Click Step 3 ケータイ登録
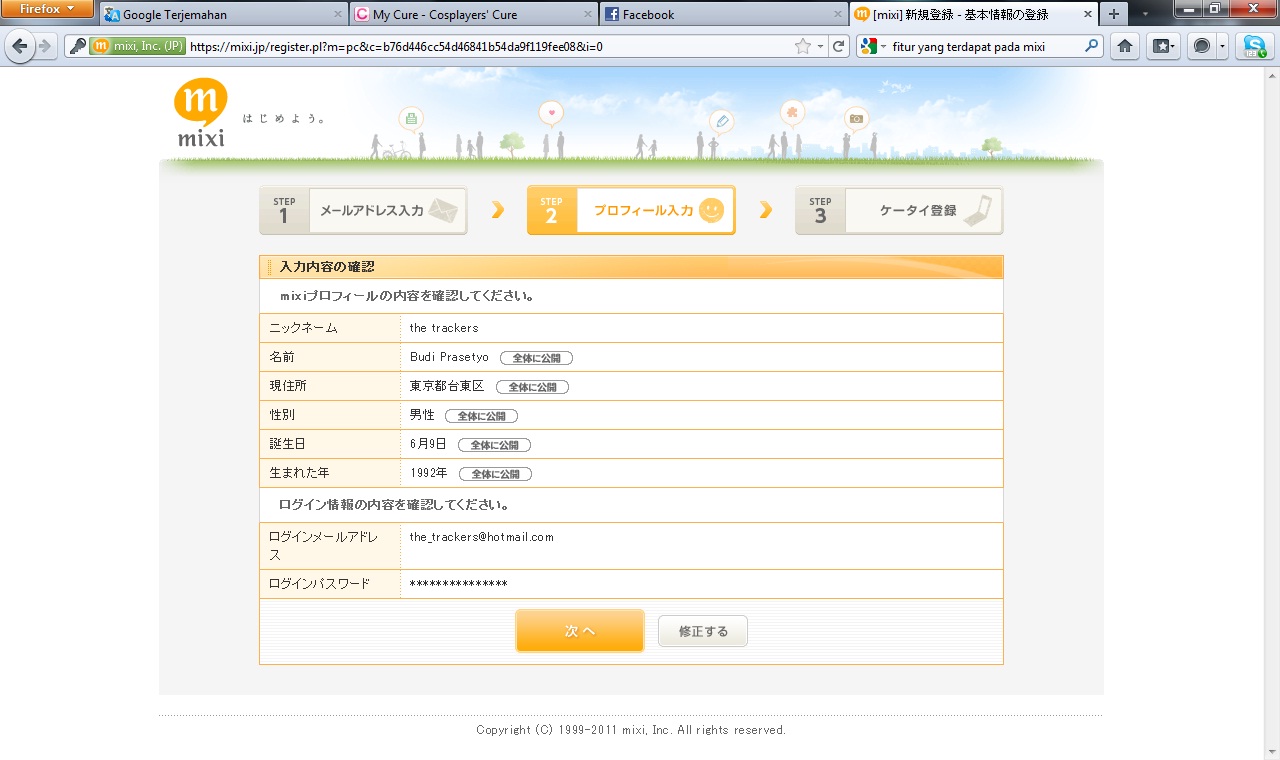Image resolution: width=1280 pixels, height=760 pixels. (899, 211)
